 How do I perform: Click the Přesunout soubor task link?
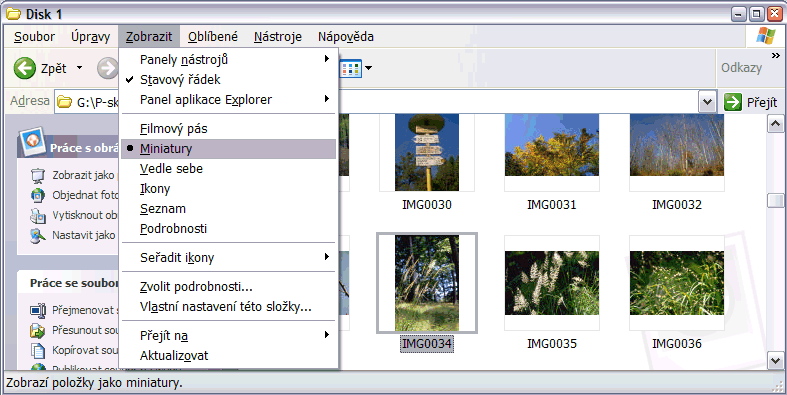pyautogui.click(x=84, y=330)
